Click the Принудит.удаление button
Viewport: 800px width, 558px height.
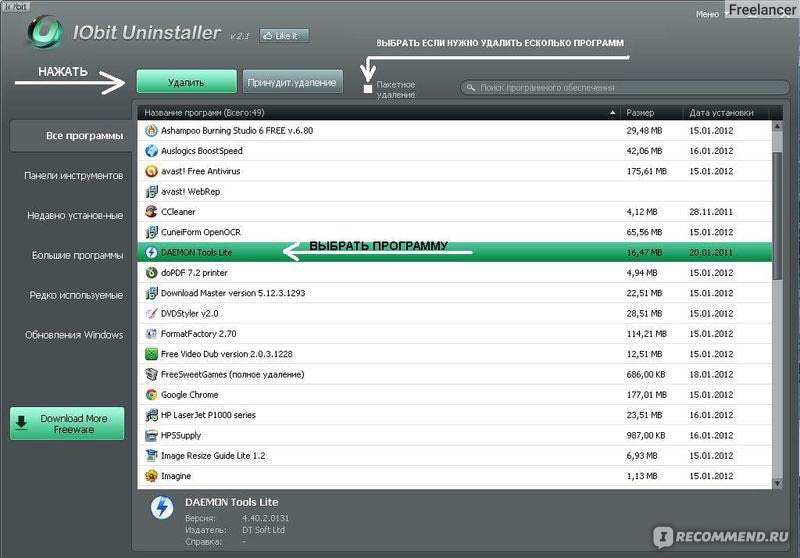293,82
